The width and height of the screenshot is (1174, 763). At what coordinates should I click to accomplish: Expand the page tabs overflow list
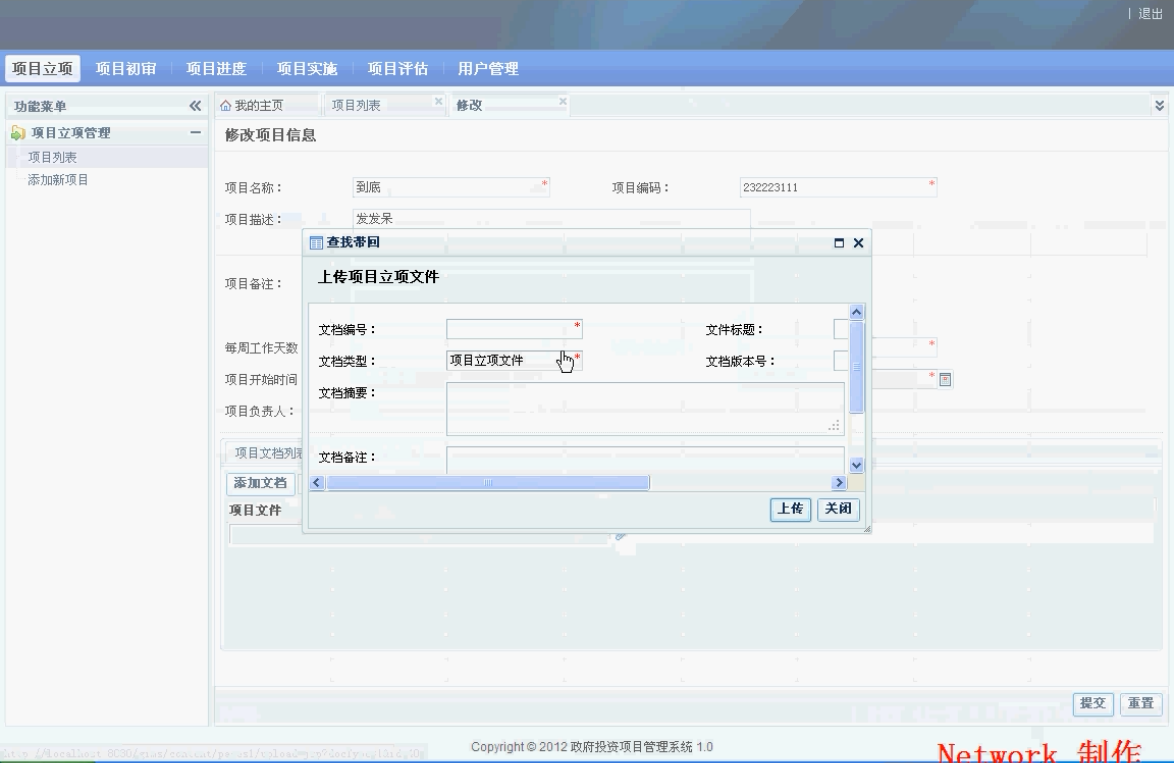(1159, 106)
